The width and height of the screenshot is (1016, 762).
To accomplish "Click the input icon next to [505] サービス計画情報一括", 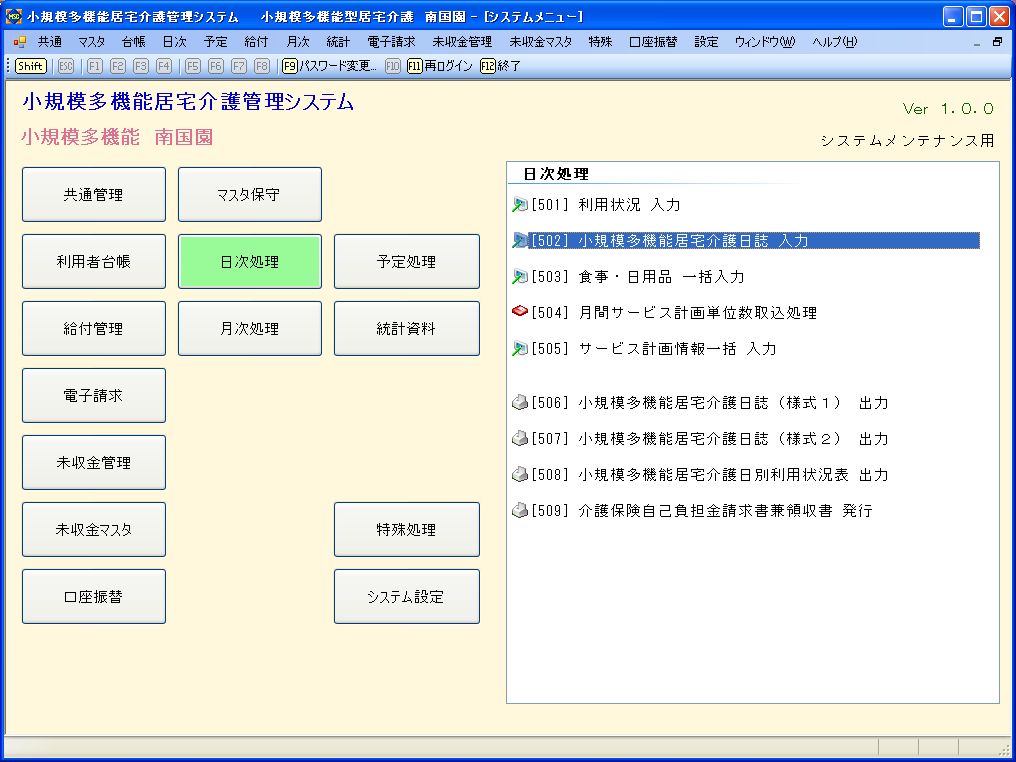I will [519, 349].
